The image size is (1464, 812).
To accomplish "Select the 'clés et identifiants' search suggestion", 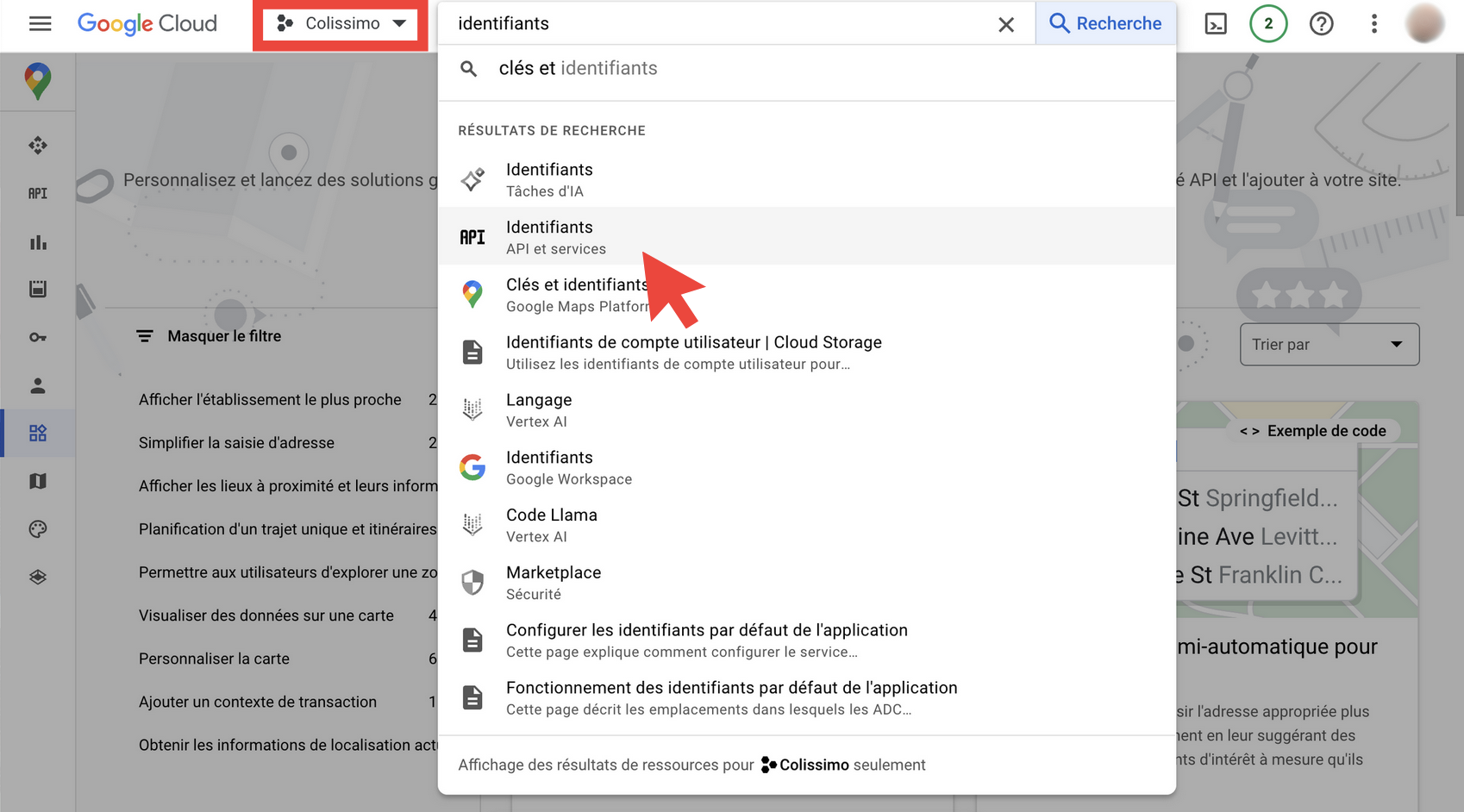I will [807, 69].
